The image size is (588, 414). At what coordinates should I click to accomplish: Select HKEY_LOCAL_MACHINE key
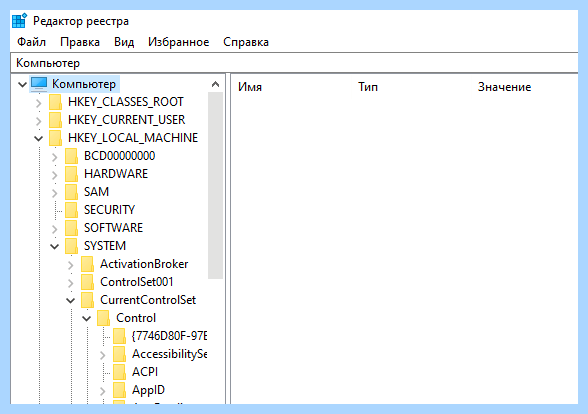coord(133,138)
